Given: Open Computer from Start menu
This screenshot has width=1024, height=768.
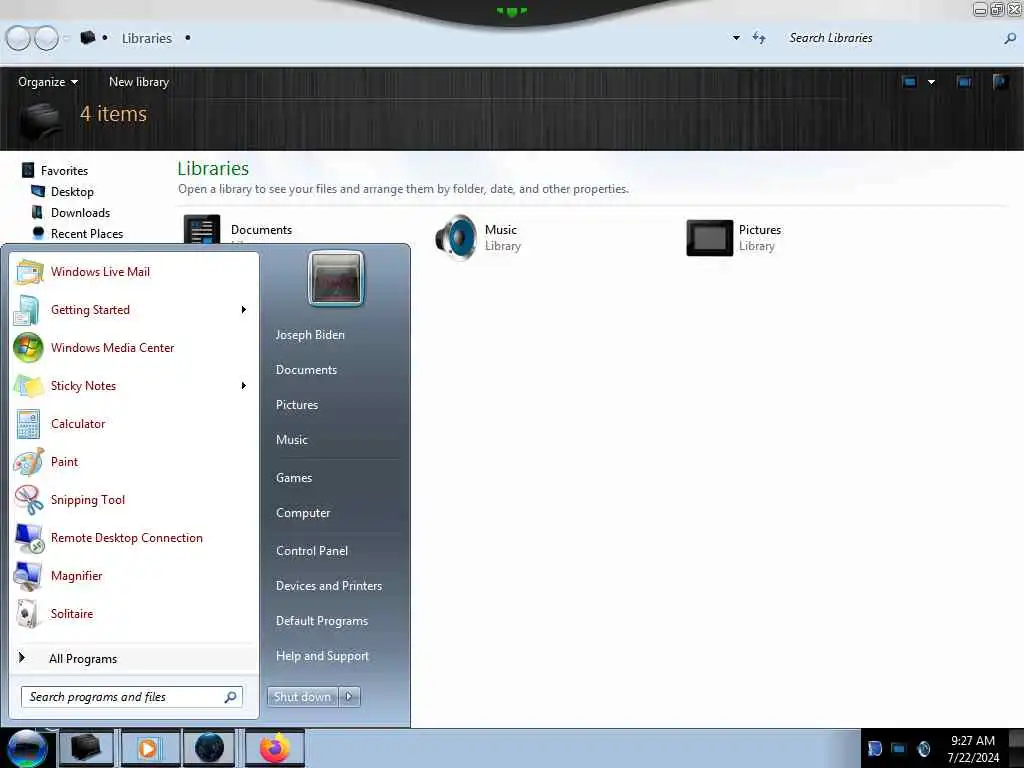Looking at the screenshot, I should tap(303, 513).
